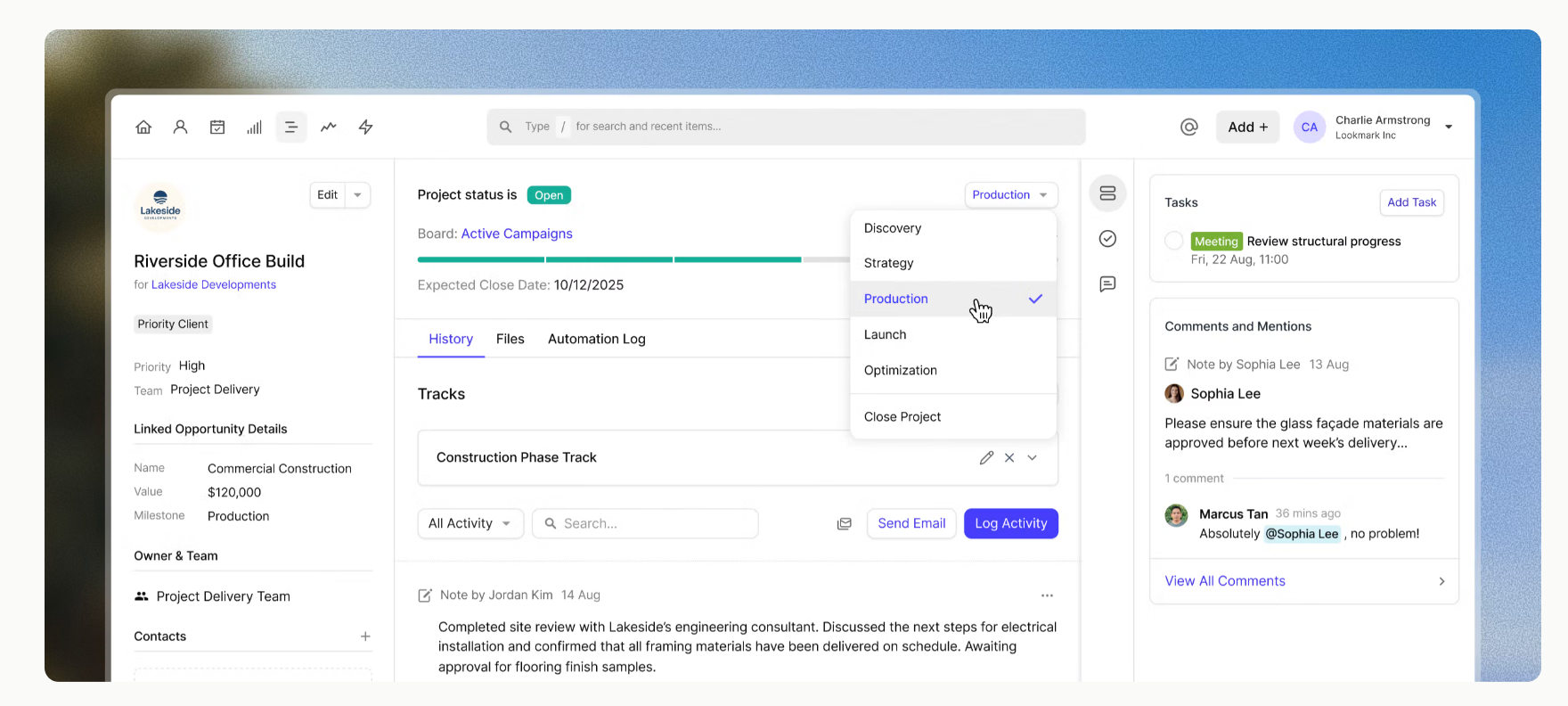Add a contact with the plus icon

365,636
